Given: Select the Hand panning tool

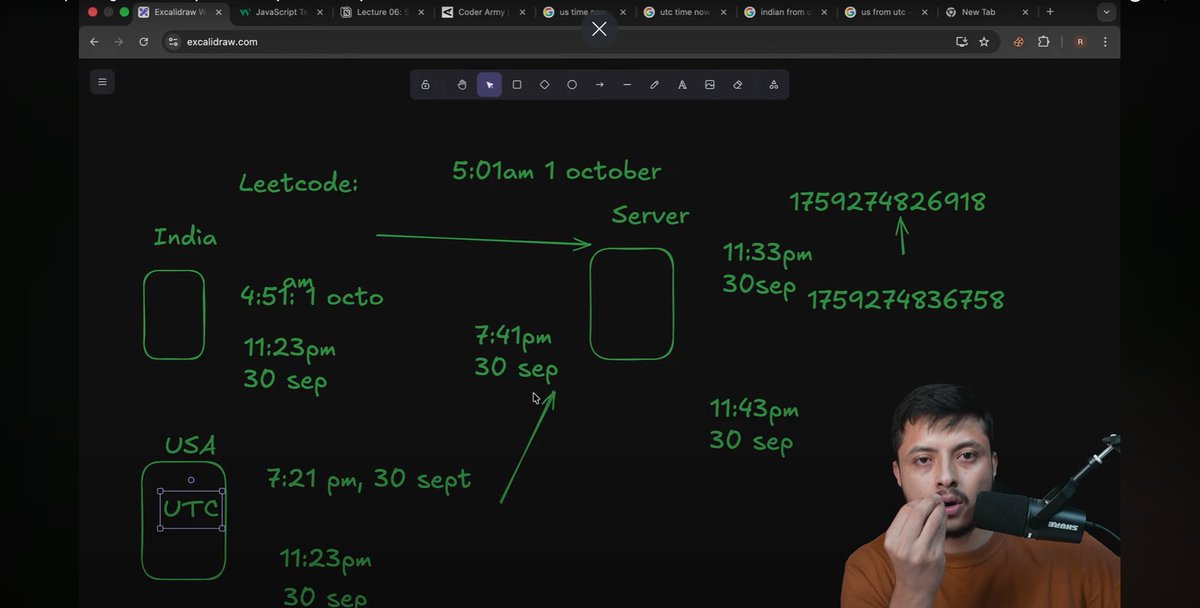Looking at the screenshot, I should pyautogui.click(x=462, y=85).
